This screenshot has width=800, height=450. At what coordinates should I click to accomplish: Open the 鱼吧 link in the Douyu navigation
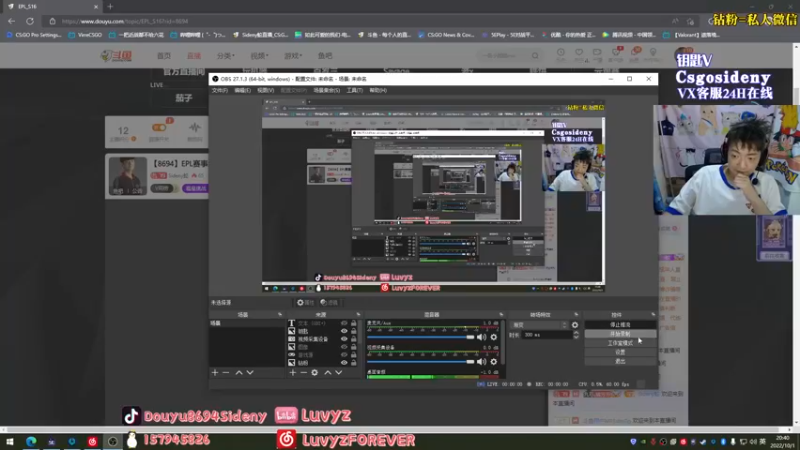pyautogui.click(x=325, y=56)
